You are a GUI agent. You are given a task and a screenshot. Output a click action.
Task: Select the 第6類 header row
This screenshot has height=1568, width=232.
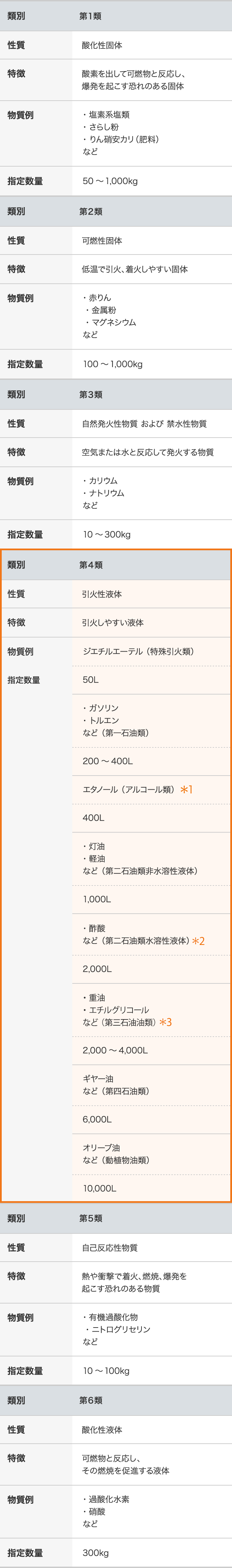point(116,1400)
